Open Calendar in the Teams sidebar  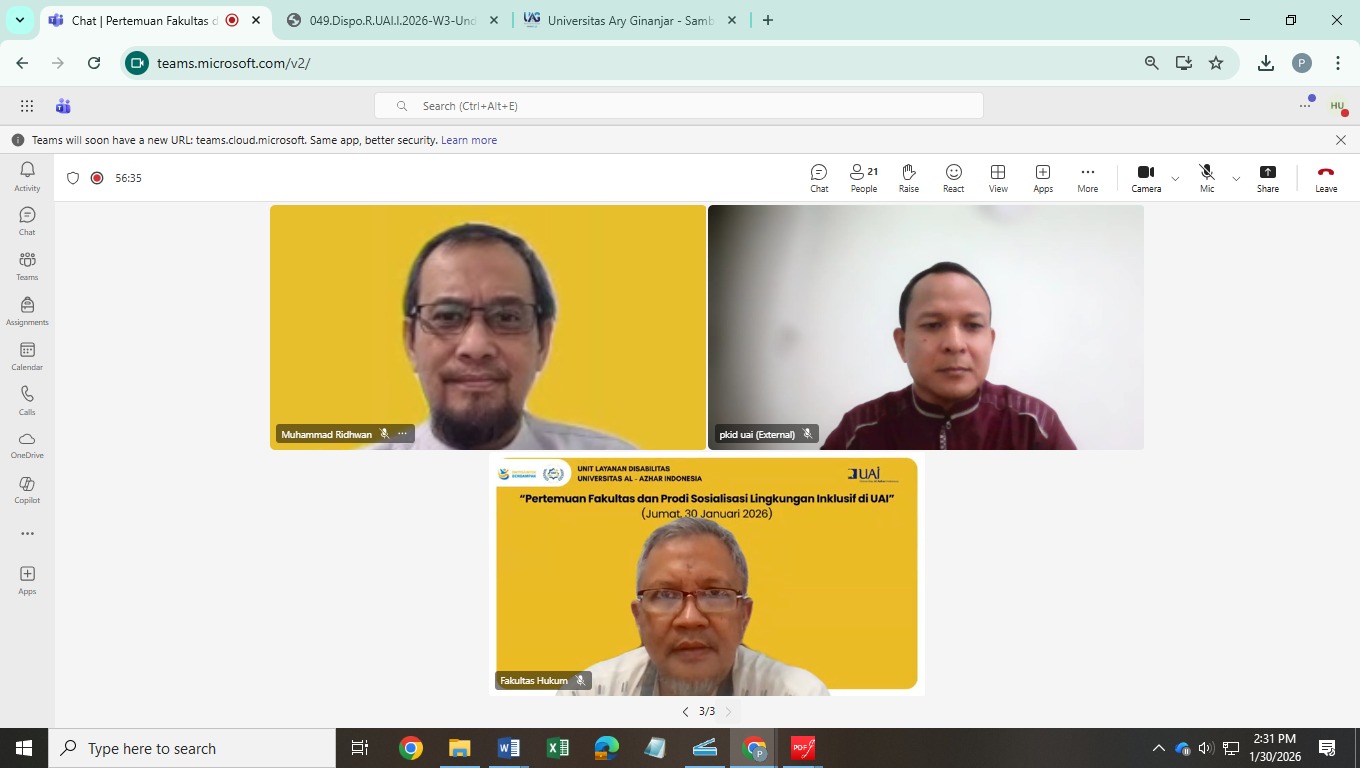(x=27, y=356)
